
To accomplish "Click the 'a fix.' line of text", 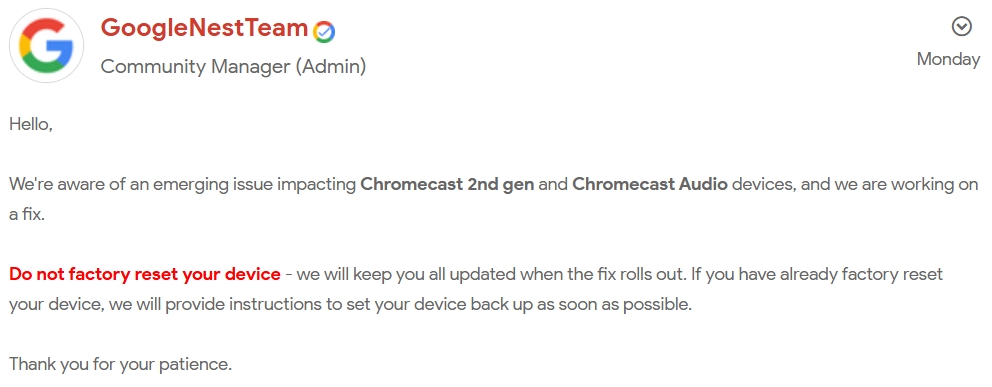I will click(x=27, y=214).
